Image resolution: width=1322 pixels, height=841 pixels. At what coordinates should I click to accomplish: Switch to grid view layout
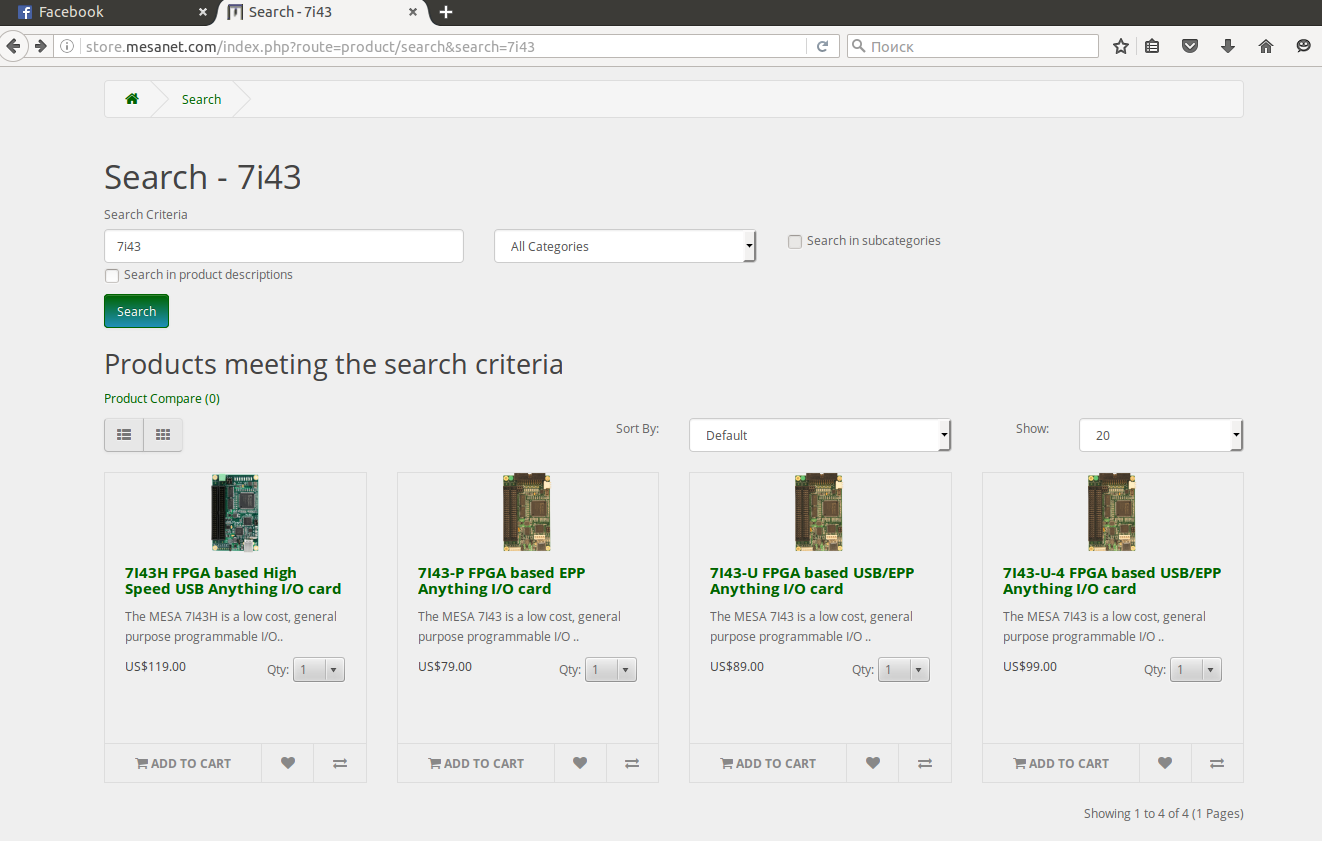tap(163, 435)
